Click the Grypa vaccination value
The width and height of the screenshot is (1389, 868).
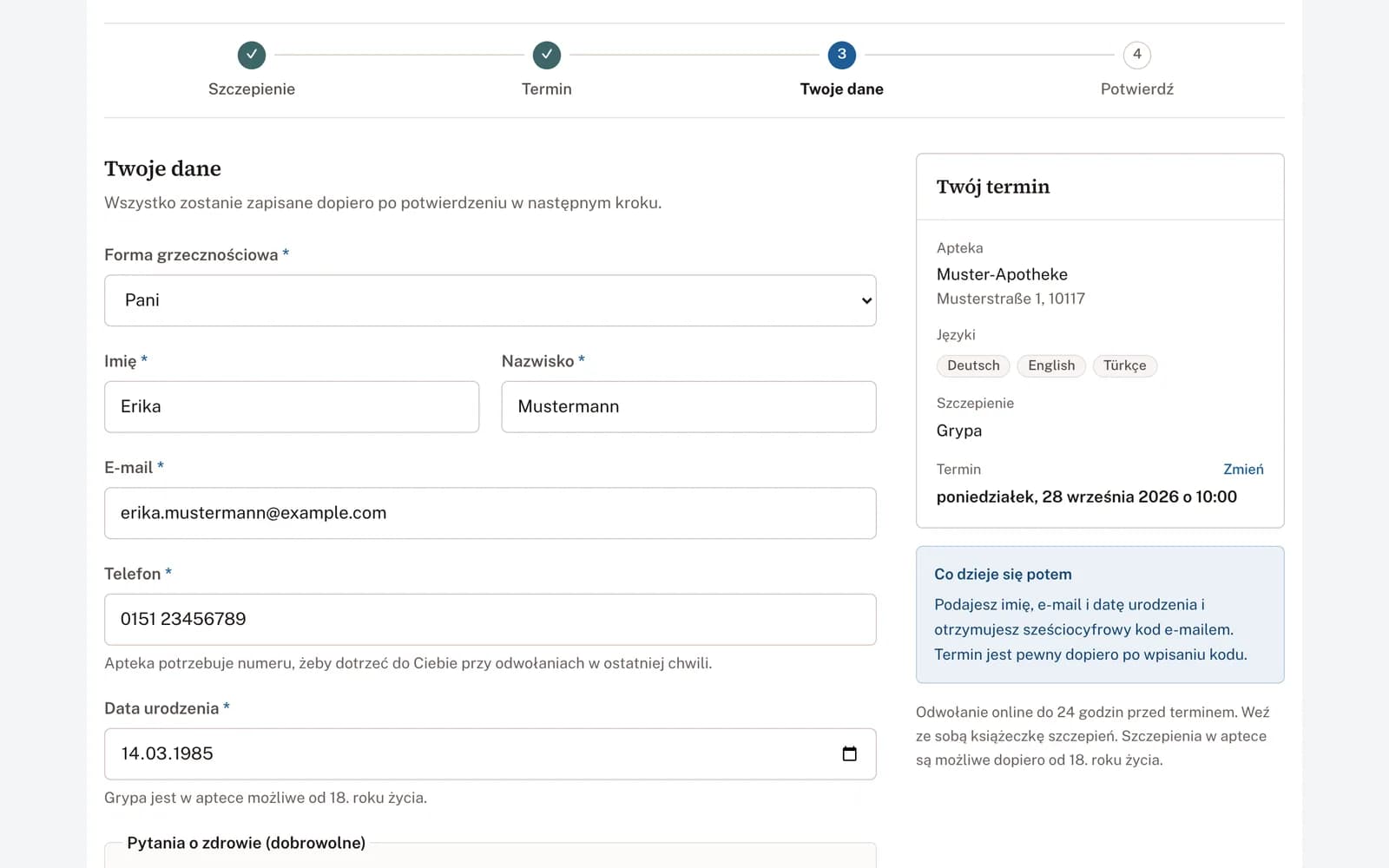coord(959,431)
